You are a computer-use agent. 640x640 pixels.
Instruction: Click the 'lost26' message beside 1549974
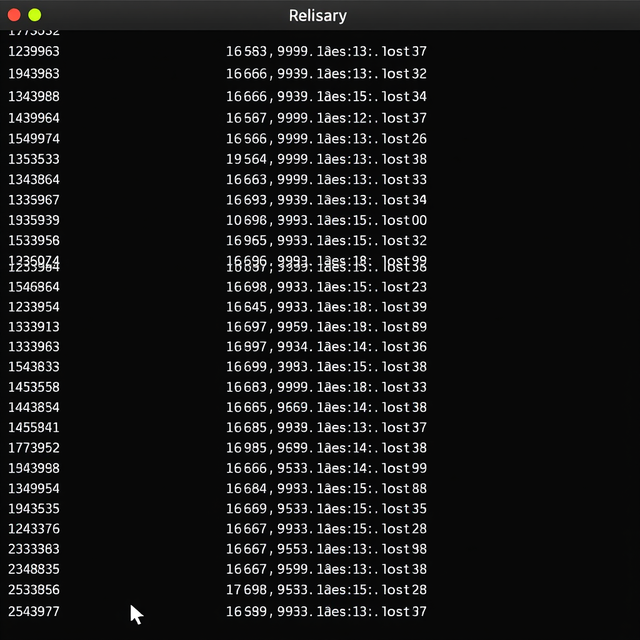[x=404, y=139]
